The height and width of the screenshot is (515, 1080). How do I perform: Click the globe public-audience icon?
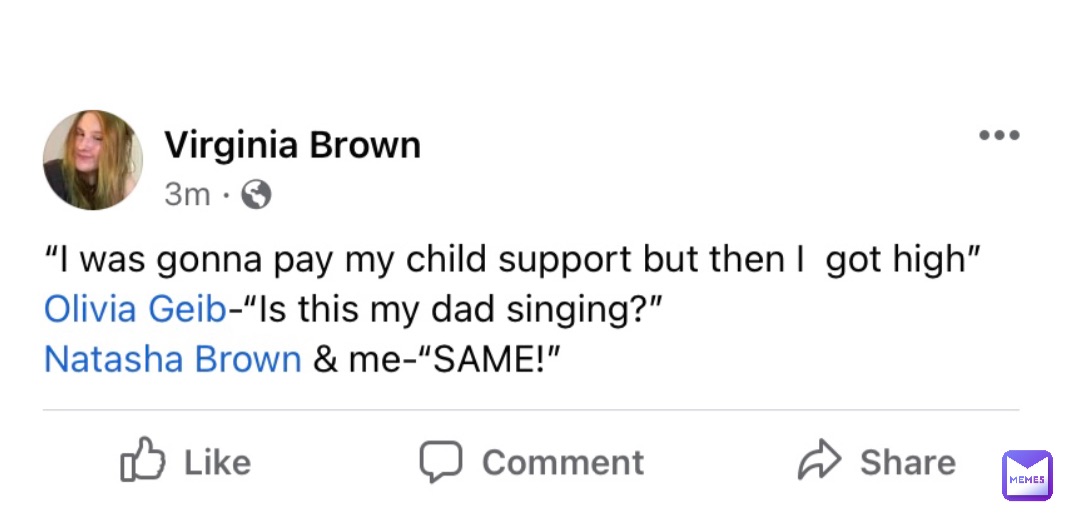point(256,194)
